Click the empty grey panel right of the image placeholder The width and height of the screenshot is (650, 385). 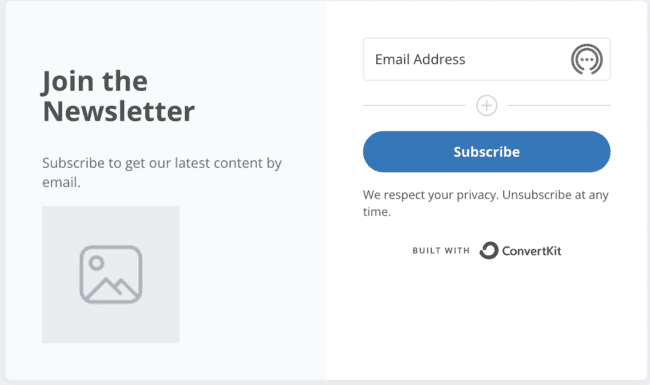pos(252,274)
